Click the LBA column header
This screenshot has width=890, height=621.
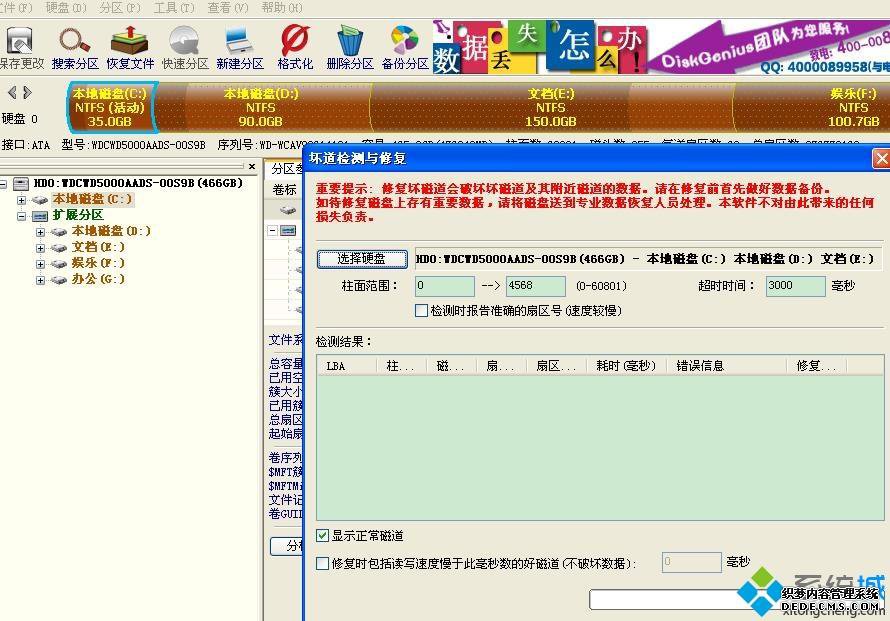346,366
